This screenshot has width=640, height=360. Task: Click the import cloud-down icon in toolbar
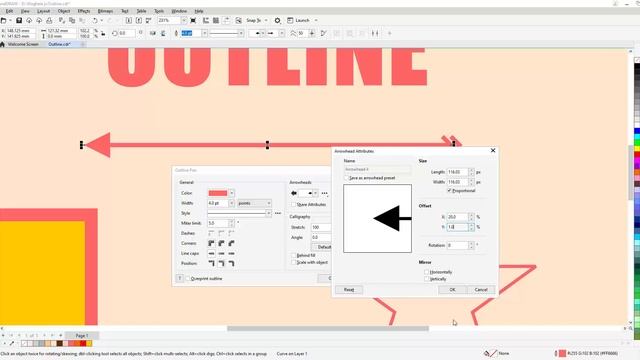point(29,20)
